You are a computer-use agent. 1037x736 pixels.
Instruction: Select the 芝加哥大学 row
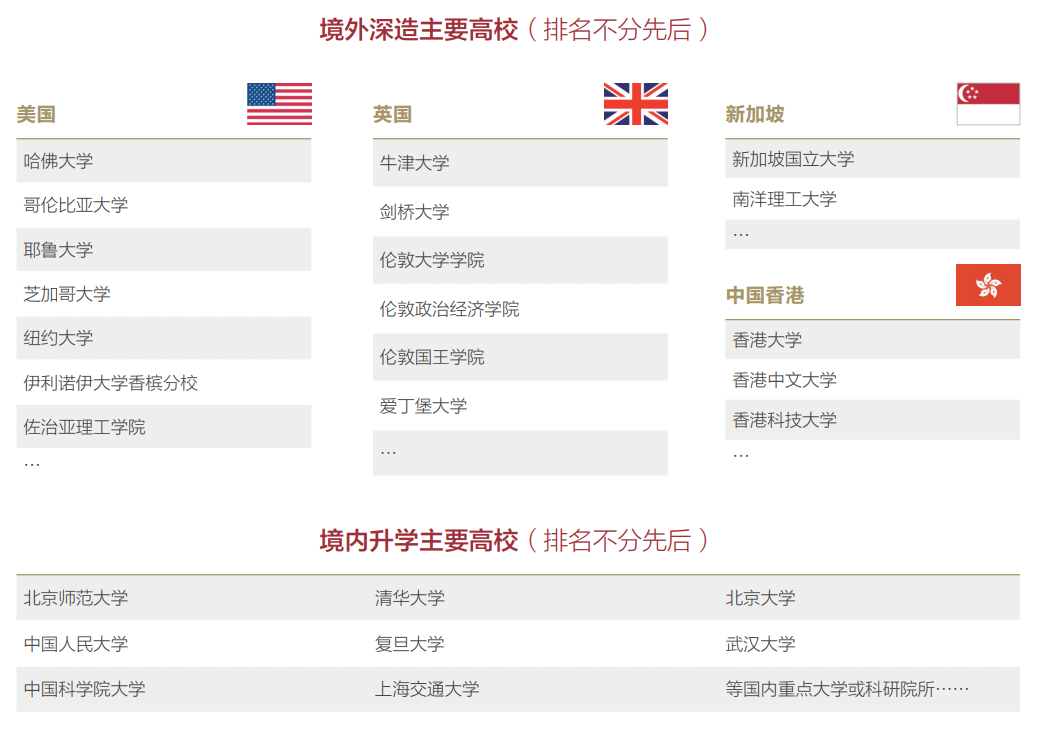click(164, 294)
